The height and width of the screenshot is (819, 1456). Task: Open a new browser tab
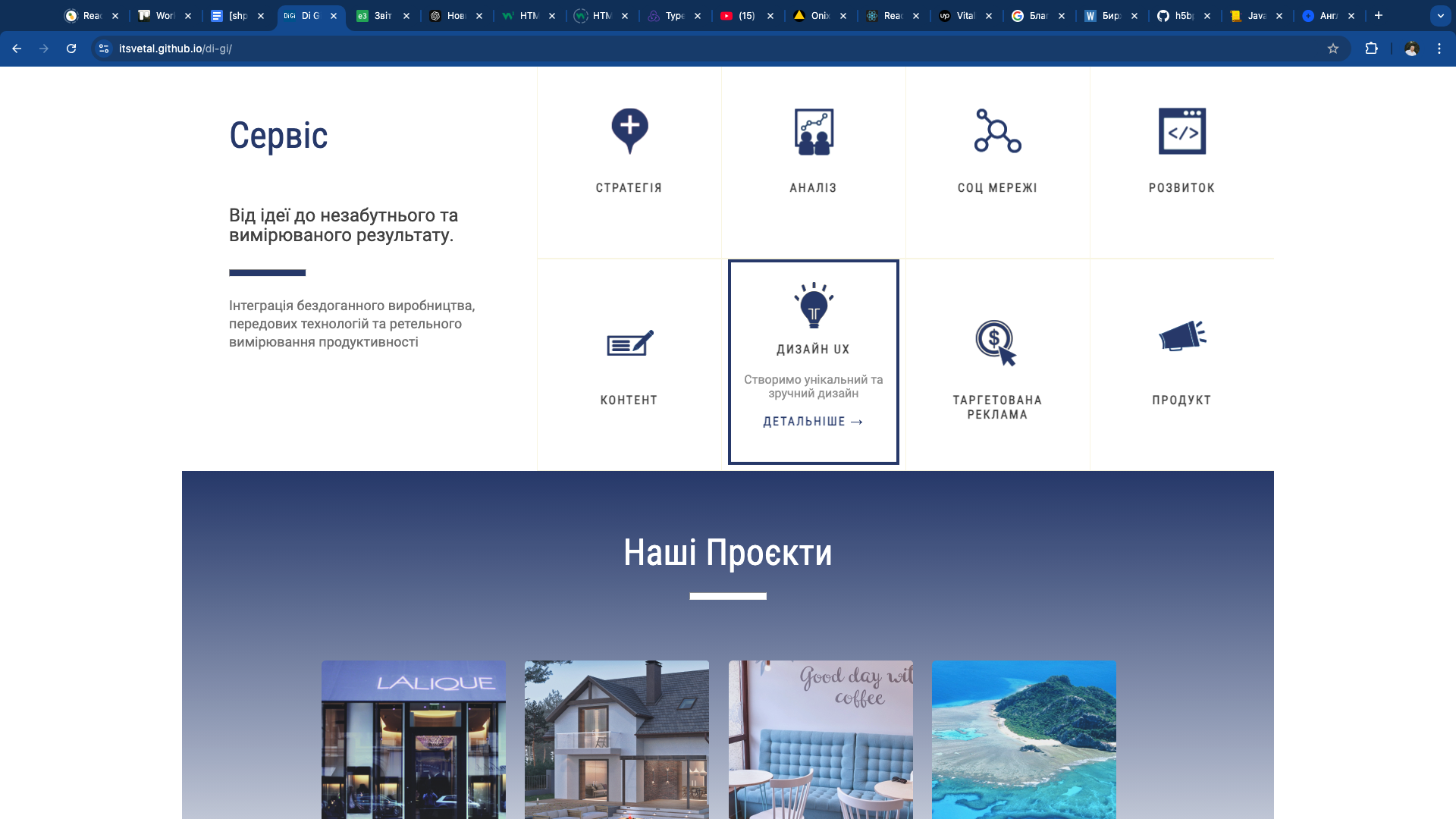(1379, 15)
